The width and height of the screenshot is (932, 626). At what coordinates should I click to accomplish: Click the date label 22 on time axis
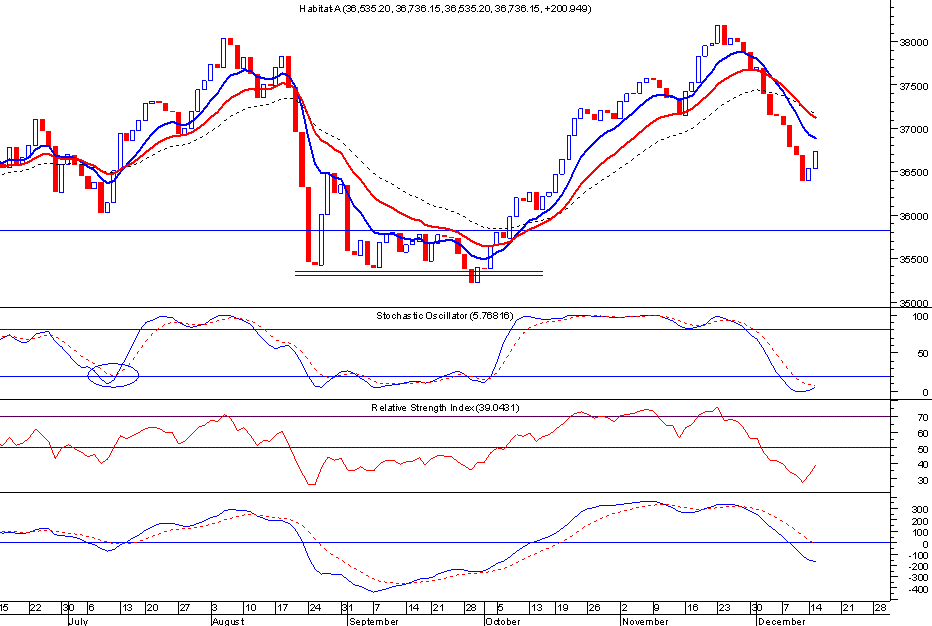coord(36,608)
